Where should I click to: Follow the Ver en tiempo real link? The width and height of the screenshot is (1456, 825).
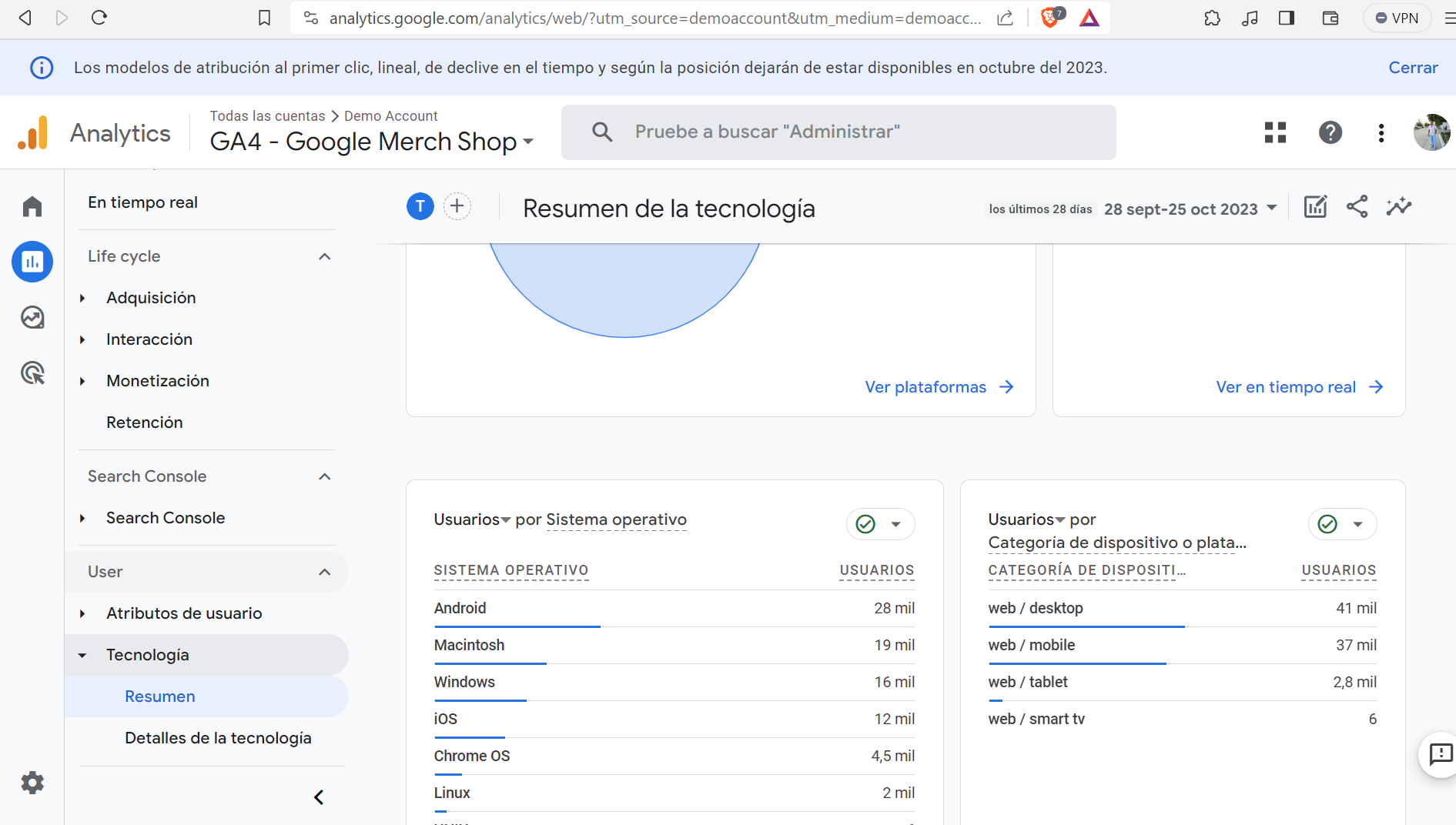pos(1300,387)
